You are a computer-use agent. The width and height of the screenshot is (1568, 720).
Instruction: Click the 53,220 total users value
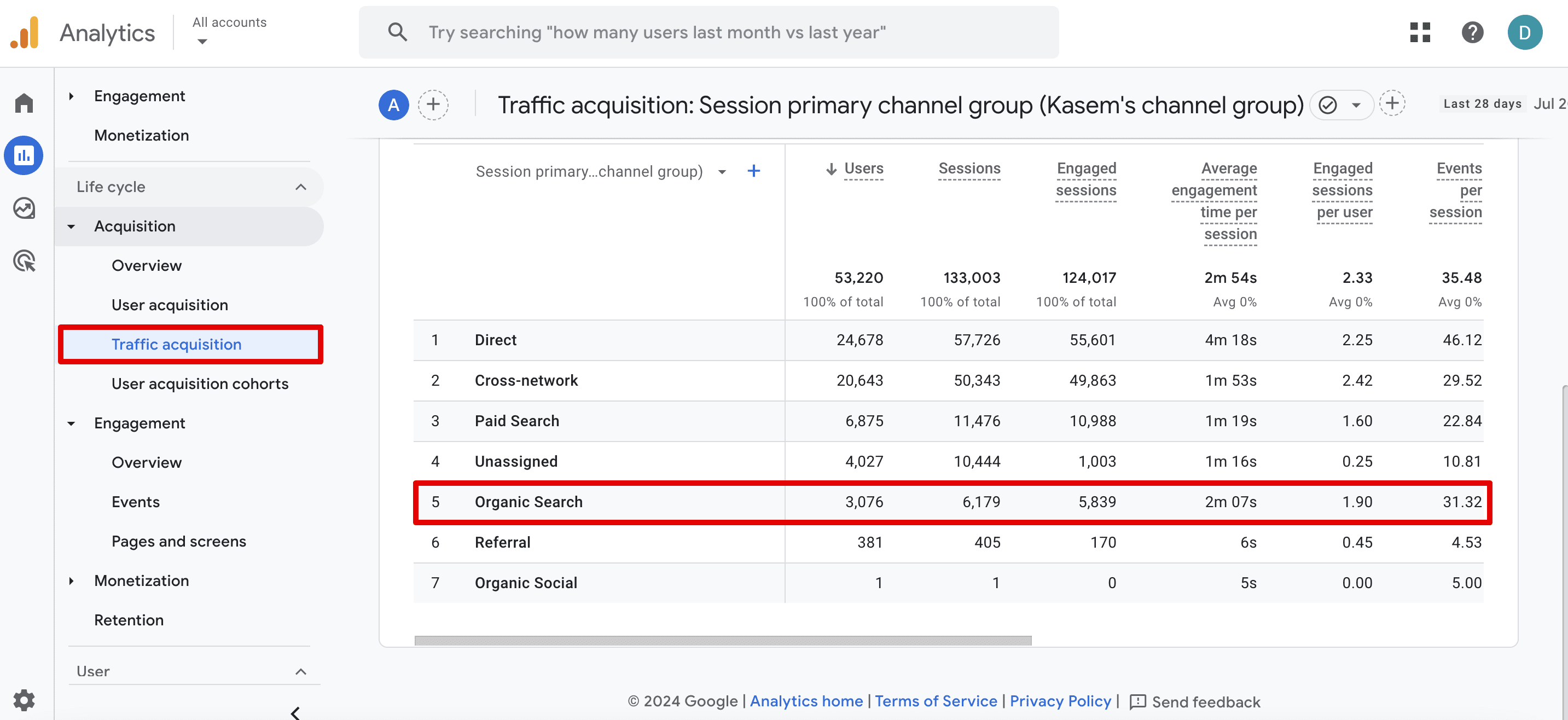click(858, 277)
